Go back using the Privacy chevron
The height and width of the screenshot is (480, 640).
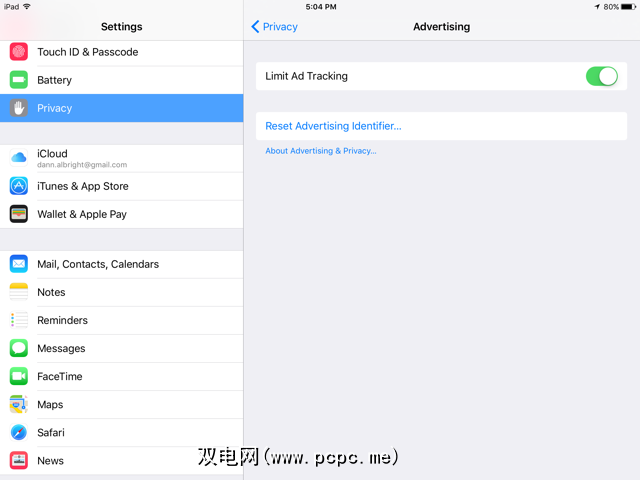[x=274, y=27]
